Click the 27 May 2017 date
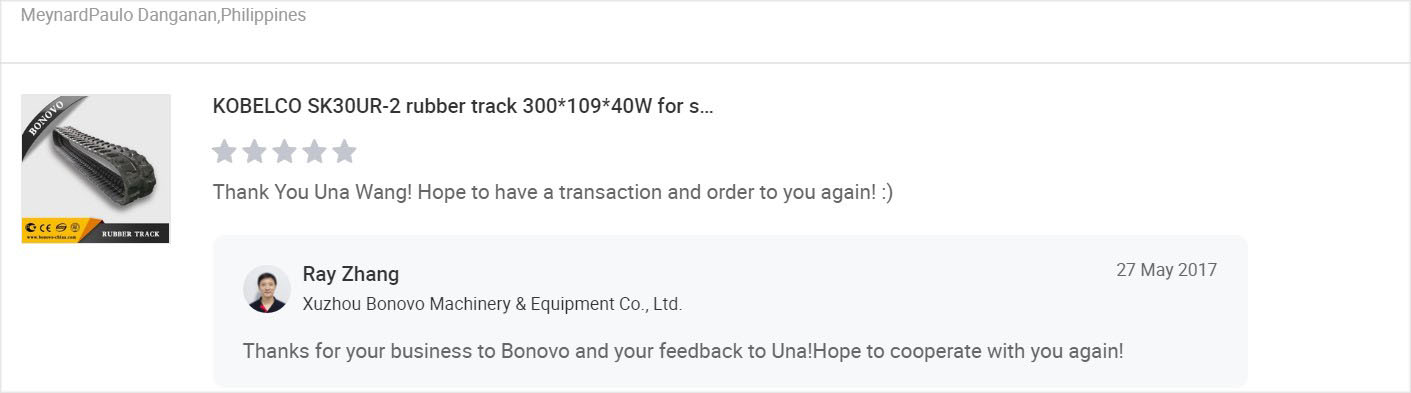1411x393 pixels. tap(1166, 270)
